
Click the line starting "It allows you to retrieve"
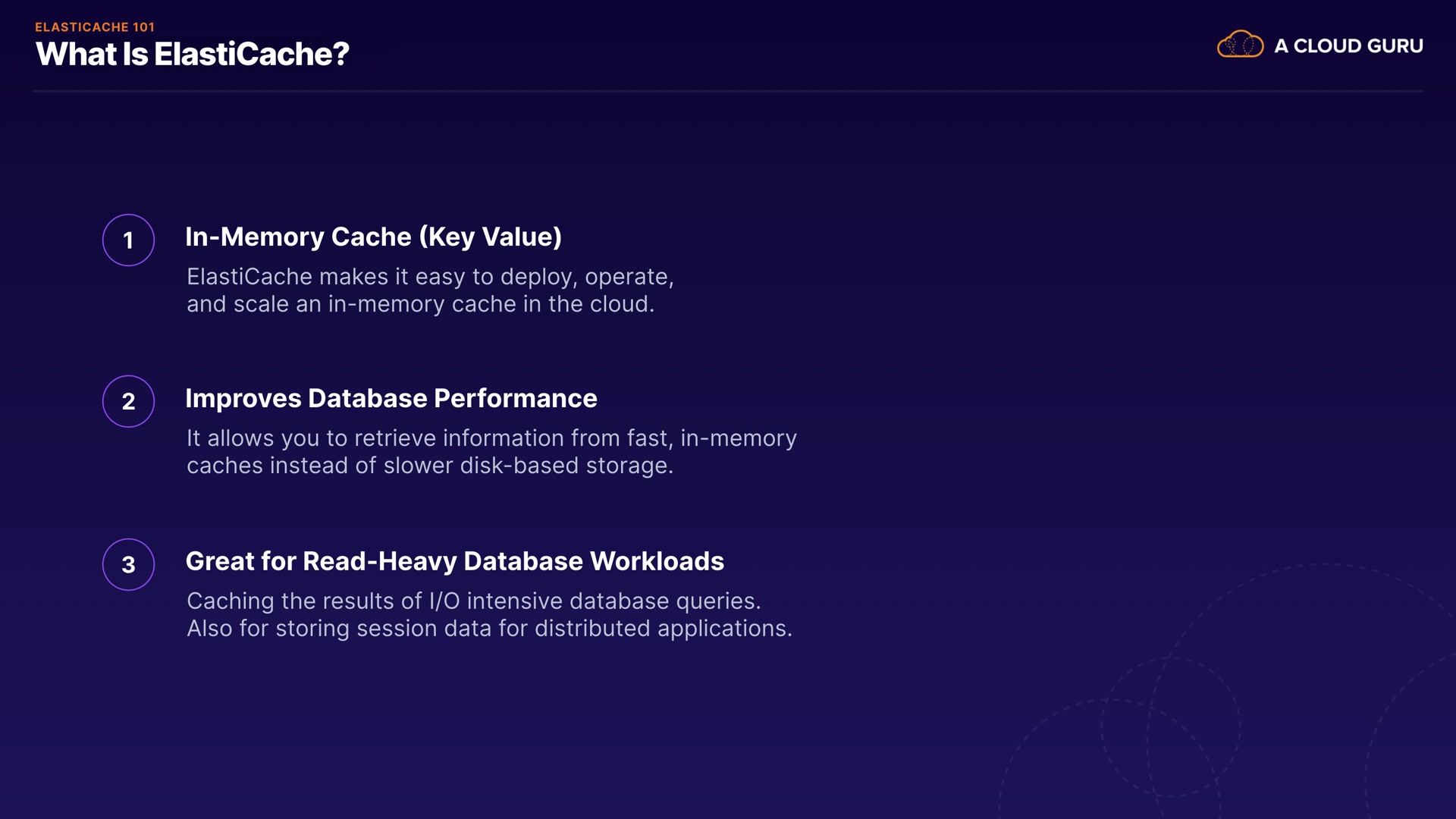pos(491,438)
